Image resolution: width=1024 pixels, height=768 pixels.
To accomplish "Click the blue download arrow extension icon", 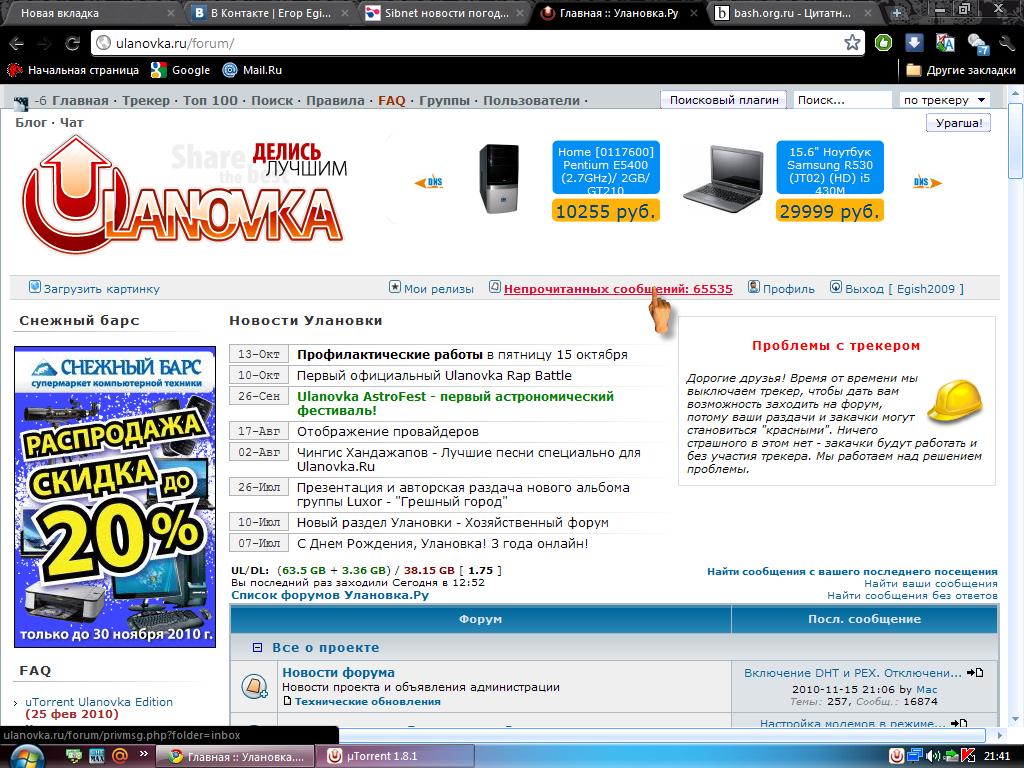I will [x=914, y=43].
